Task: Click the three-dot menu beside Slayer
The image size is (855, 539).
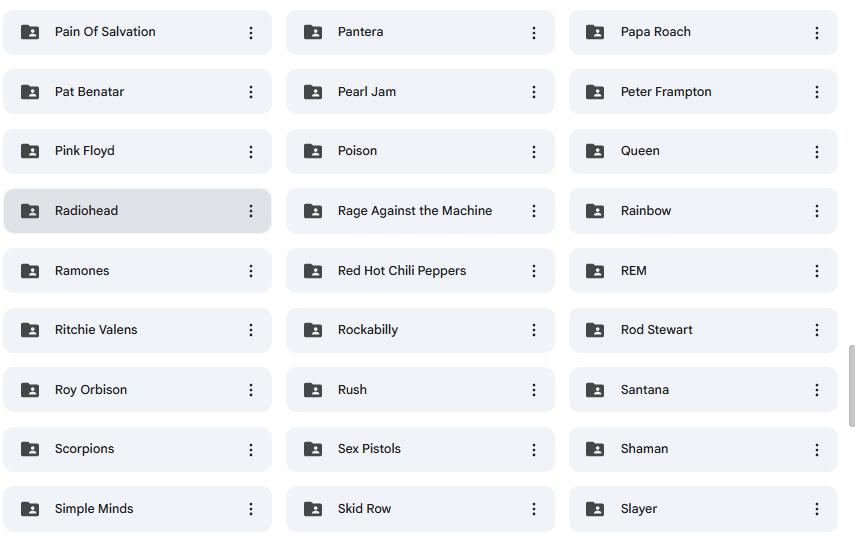Action: (x=817, y=509)
